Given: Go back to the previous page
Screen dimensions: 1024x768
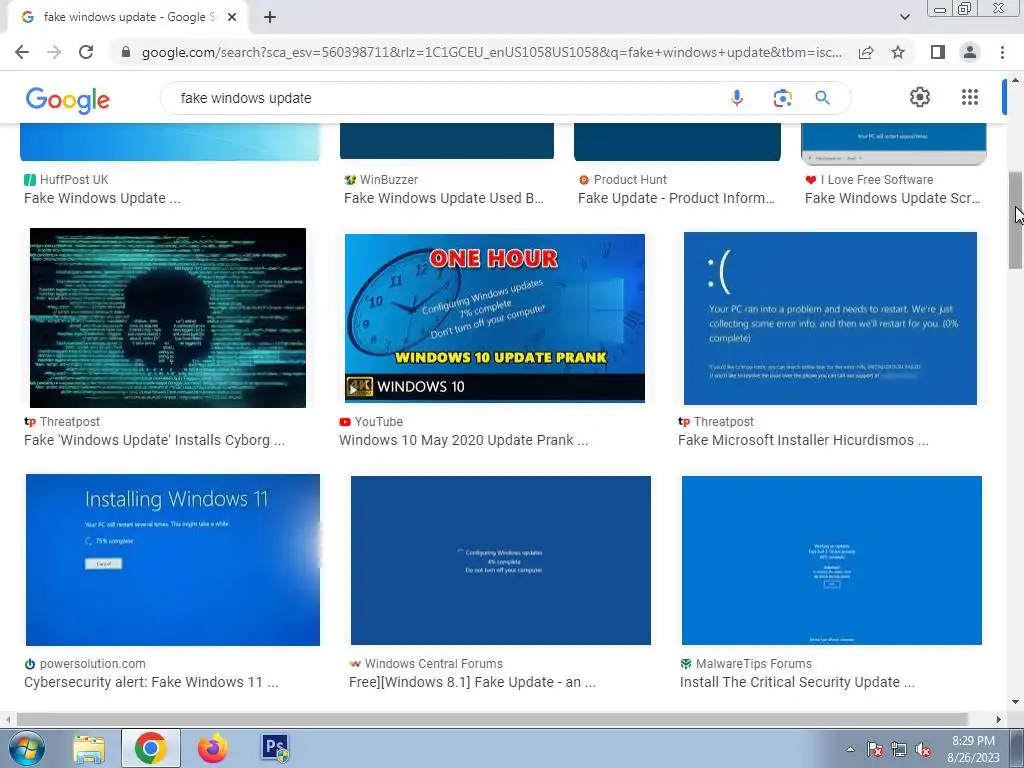Looking at the screenshot, I should click(22, 52).
